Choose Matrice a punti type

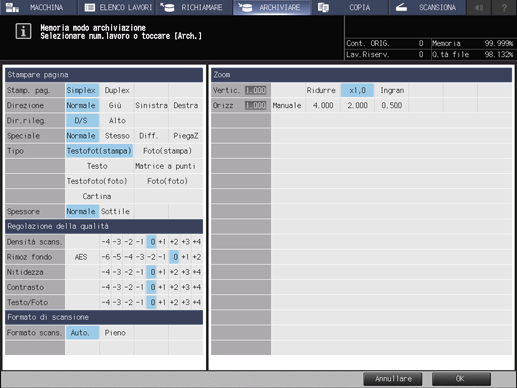(168, 166)
